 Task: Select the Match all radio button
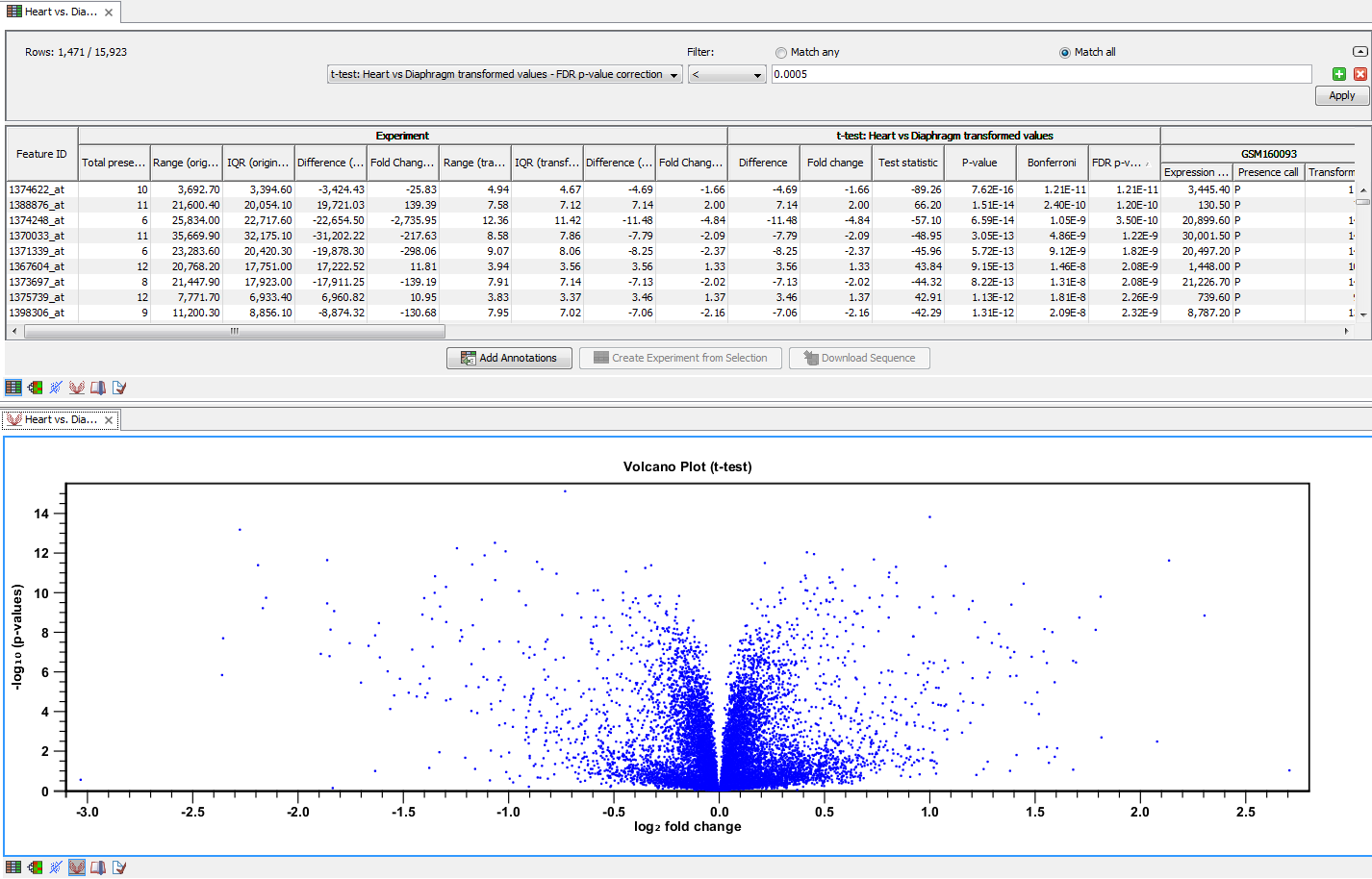[x=1066, y=53]
